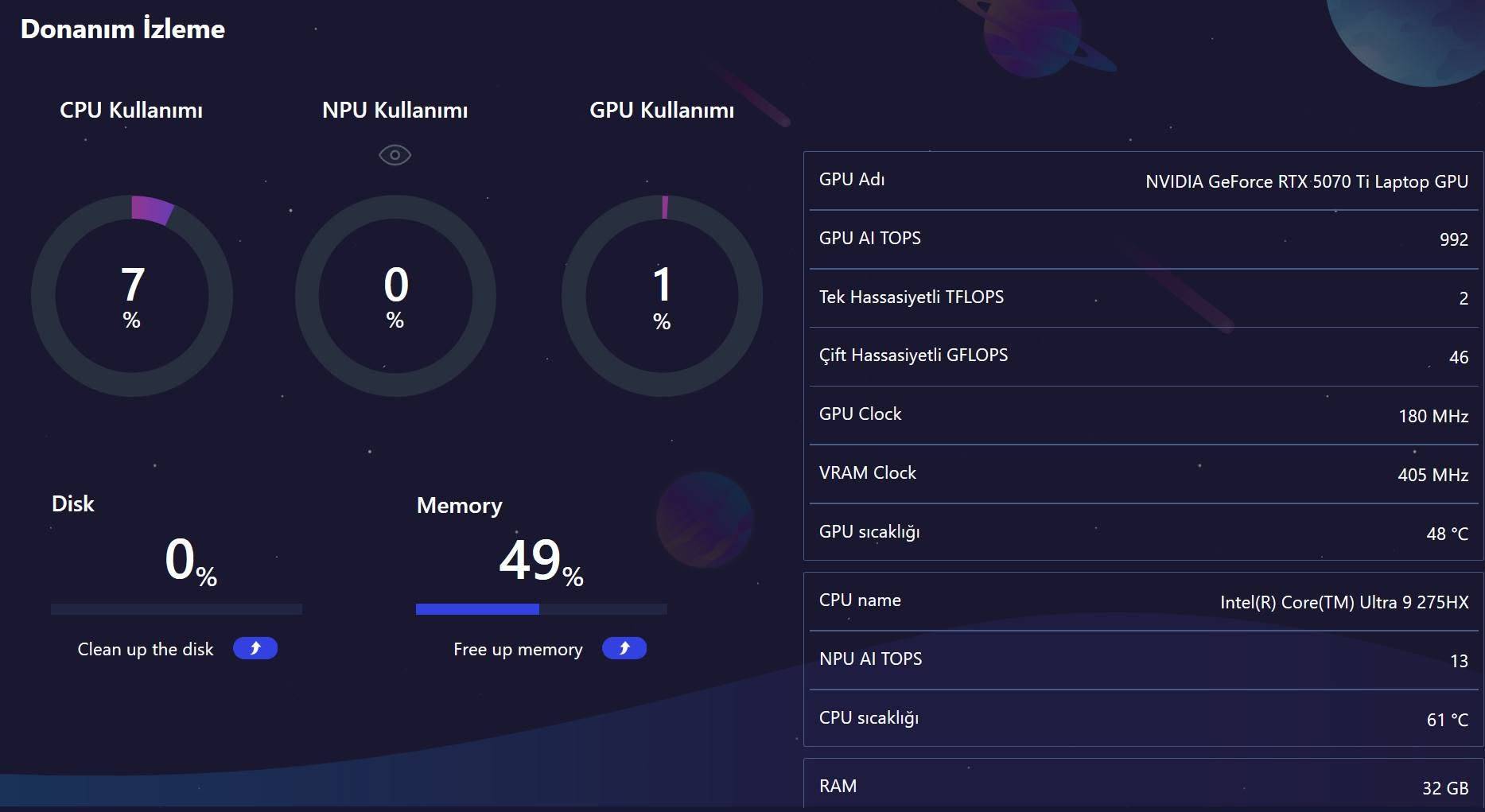Click the 32 GB RAM value
Viewport: 1485px width, 812px height.
(1445, 788)
